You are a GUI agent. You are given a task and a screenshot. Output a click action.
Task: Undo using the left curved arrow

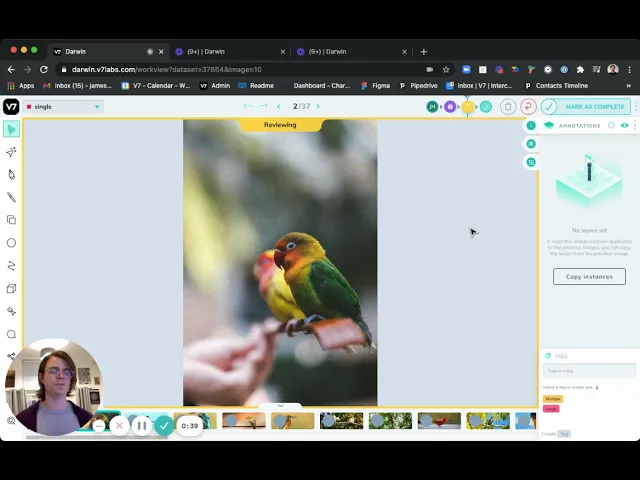(248, 107)
